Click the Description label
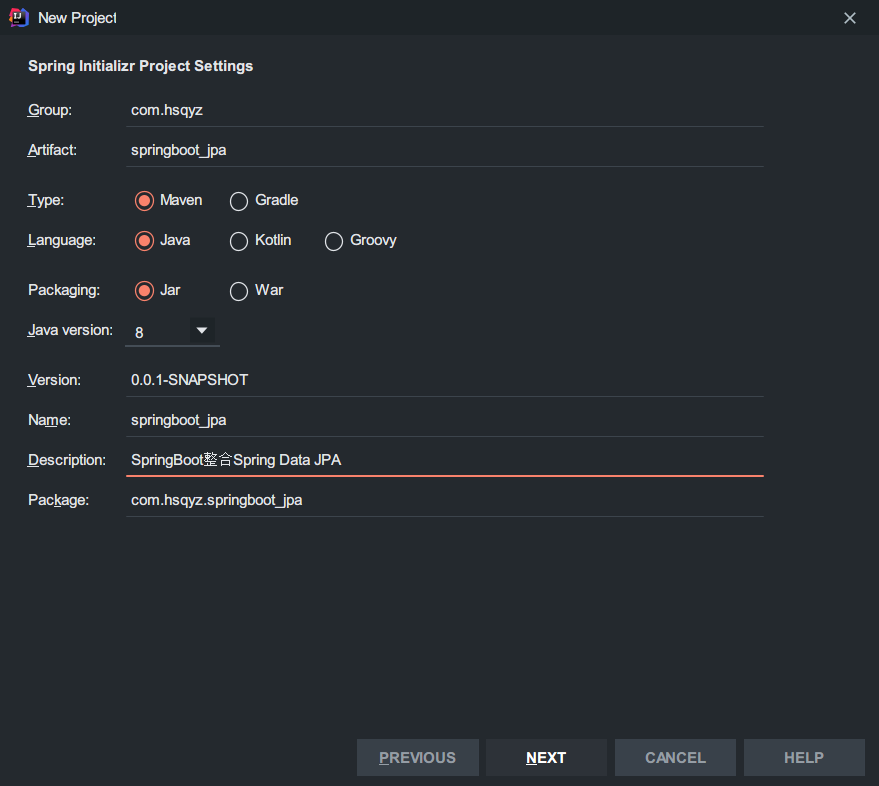879x786 pixels. pos(67,460)
